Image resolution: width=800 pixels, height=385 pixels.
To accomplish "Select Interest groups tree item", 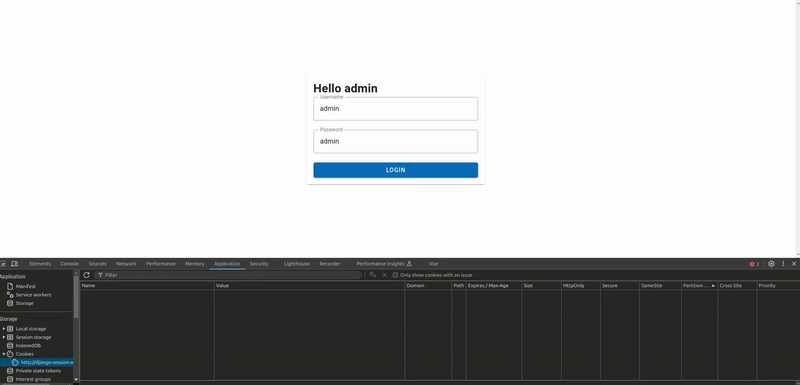I will point(33,379).
